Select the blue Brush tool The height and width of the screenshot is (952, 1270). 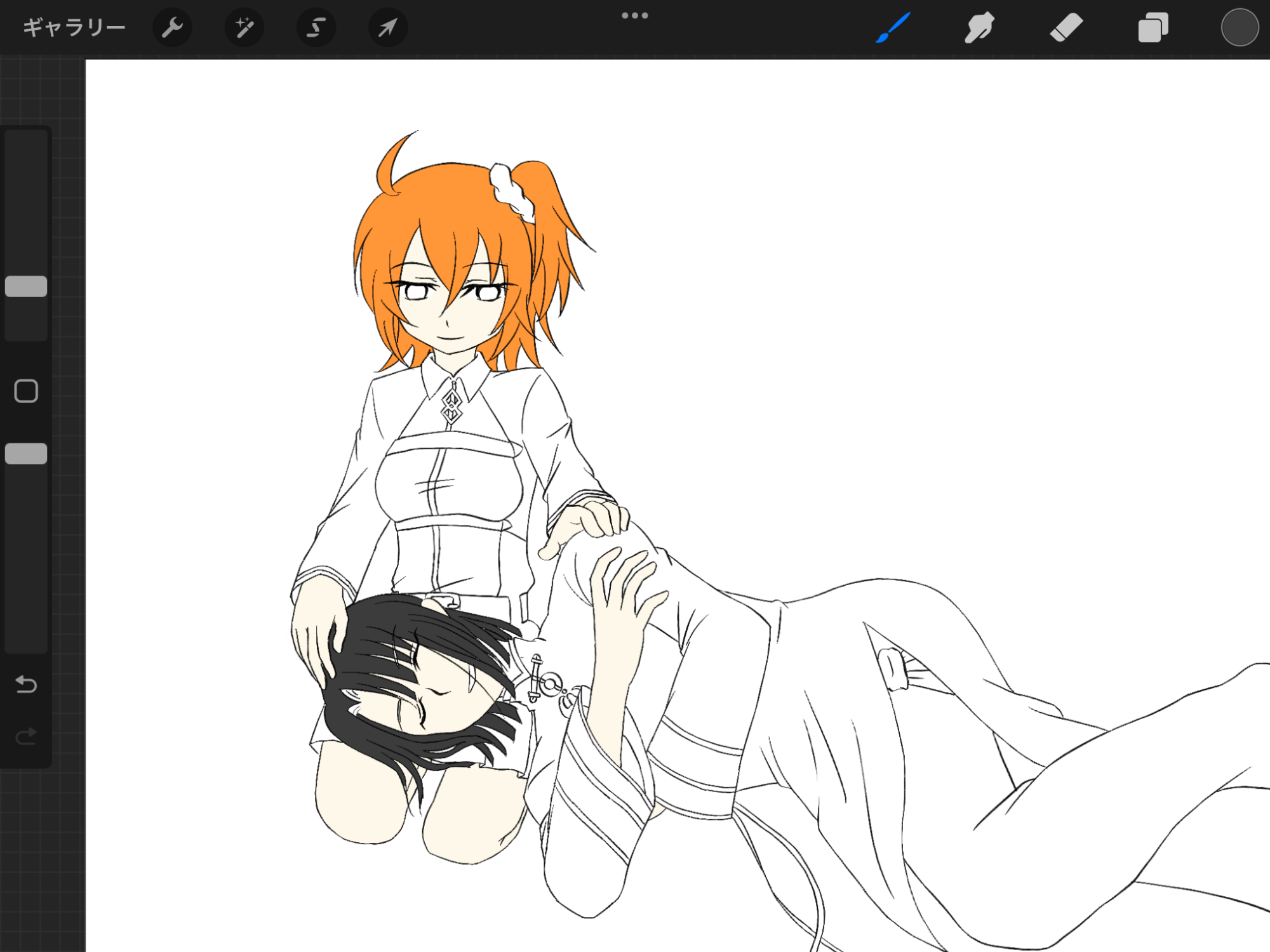click(893, 27)
